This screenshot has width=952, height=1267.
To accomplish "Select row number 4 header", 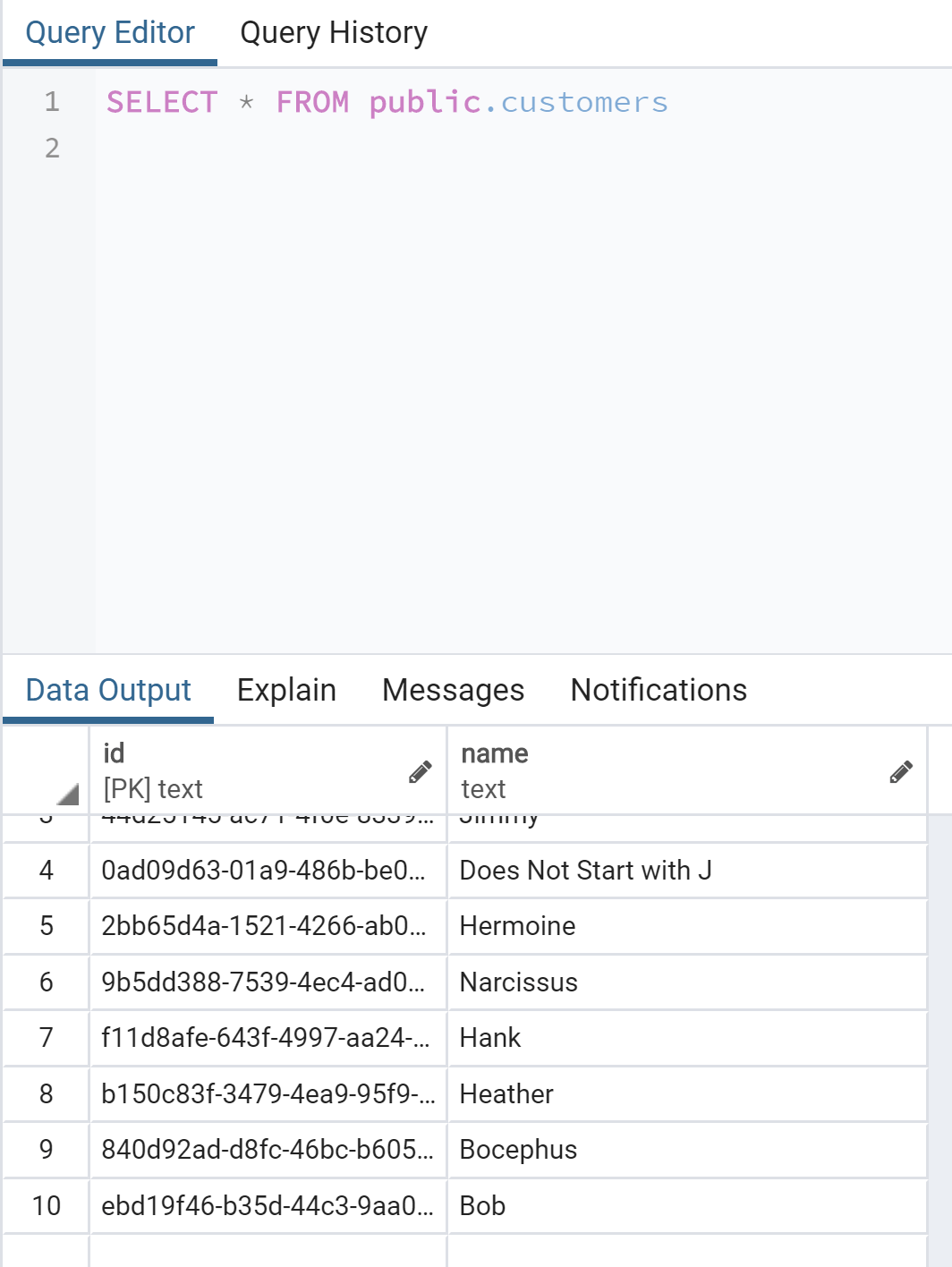I will [x=47, y=871].
